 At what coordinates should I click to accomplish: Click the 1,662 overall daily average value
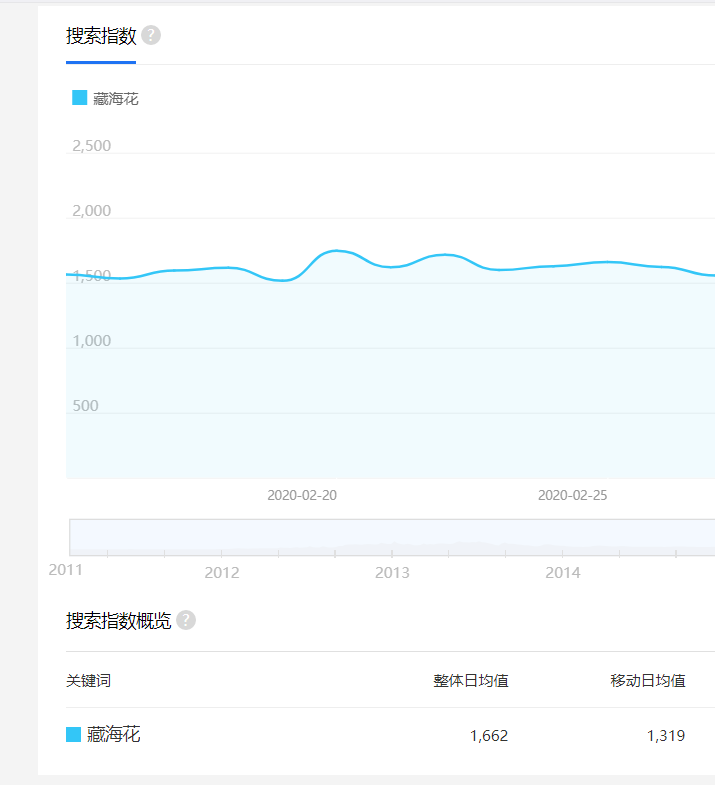pyautogui.click(x=489, y=736)
